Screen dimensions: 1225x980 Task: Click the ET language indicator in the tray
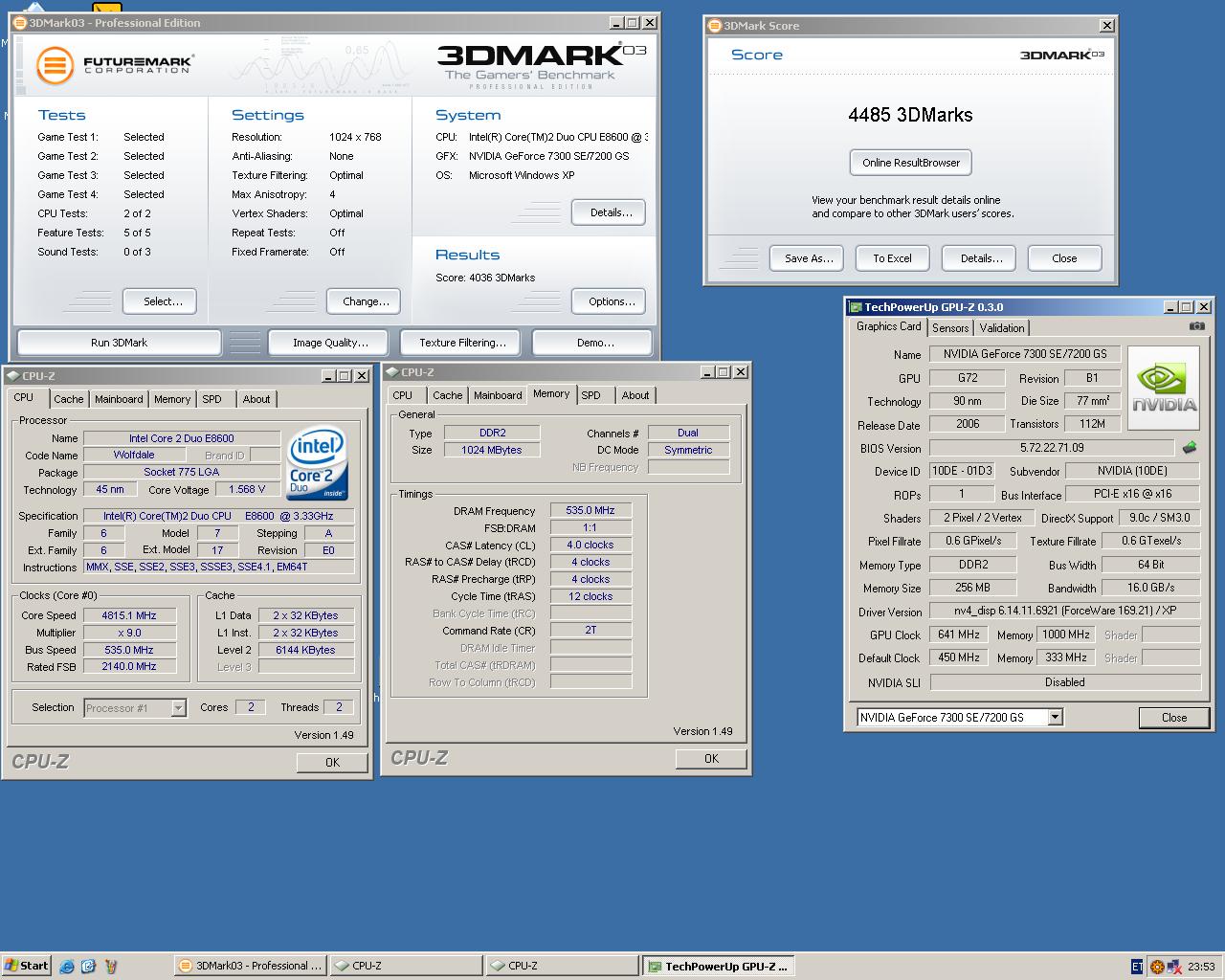coord(1137,967)
